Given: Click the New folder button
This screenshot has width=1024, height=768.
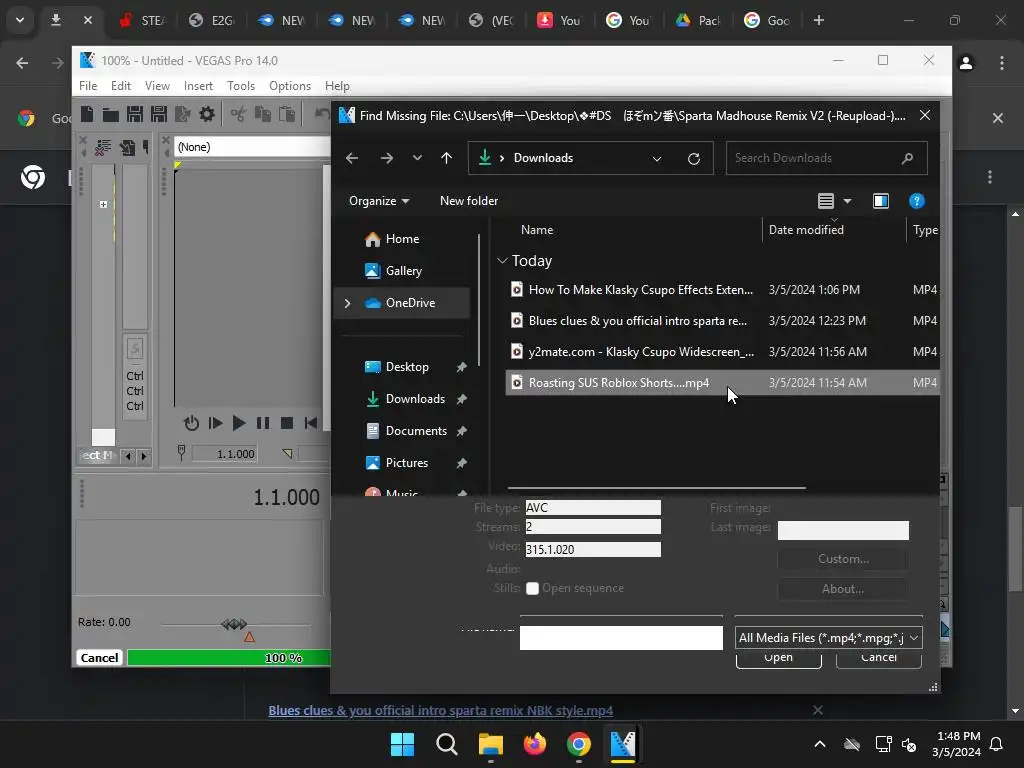Looking at the screenshot, I should [x=469, y=201].
